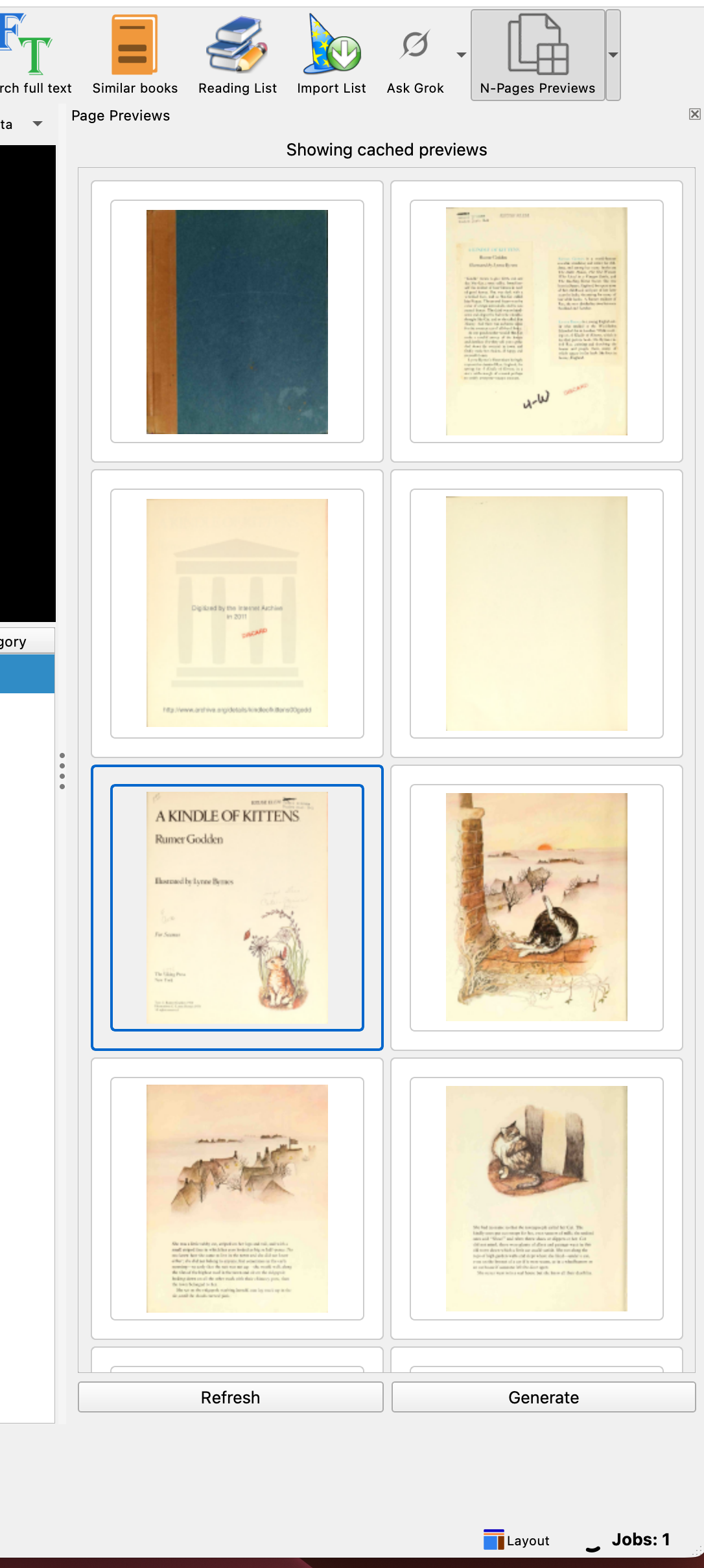Select the cat by doorway illustration page
This screenshot has height=1568, width=704.
537,1199
